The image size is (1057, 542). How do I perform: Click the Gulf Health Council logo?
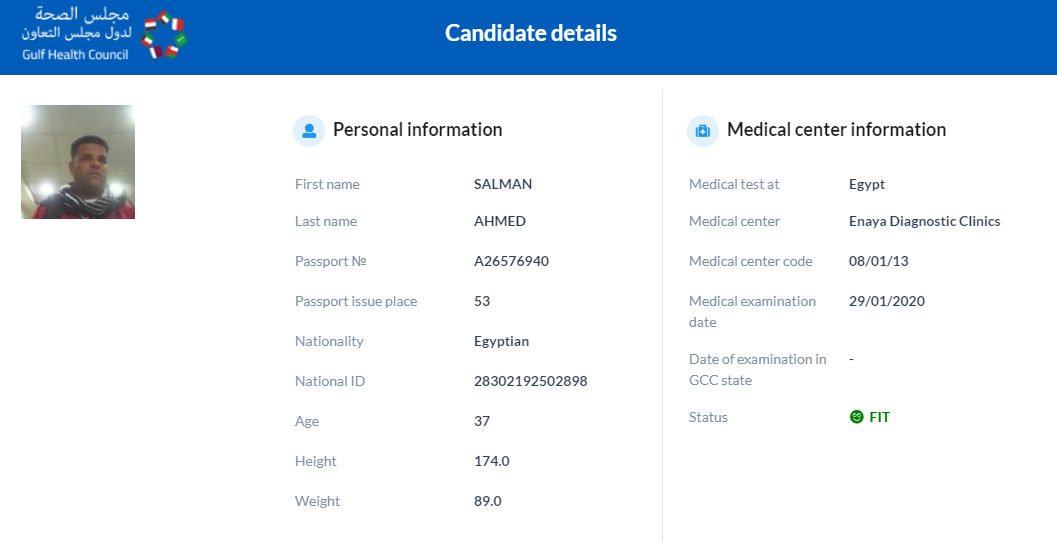point(104,34)
